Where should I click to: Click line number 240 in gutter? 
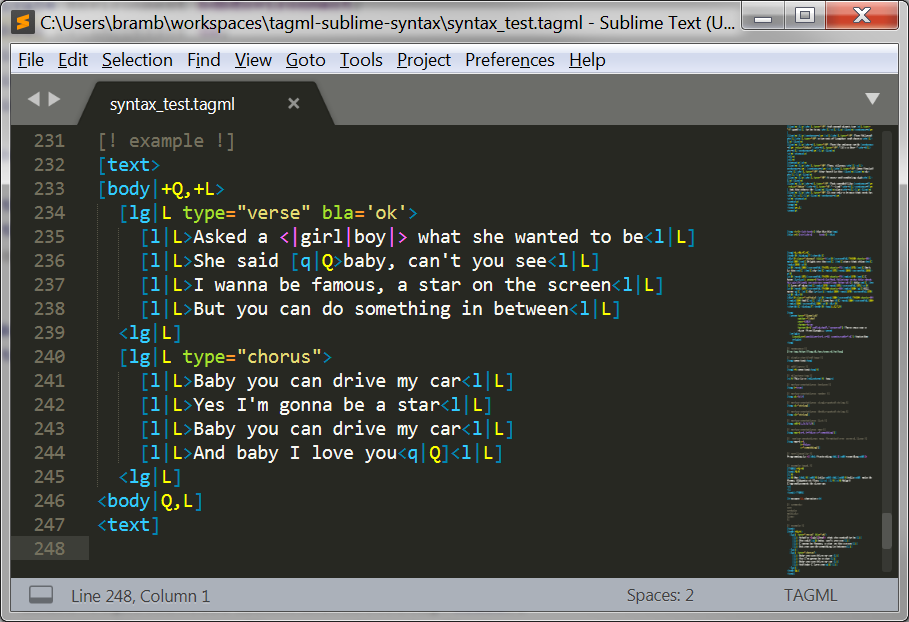click(49, 357)
